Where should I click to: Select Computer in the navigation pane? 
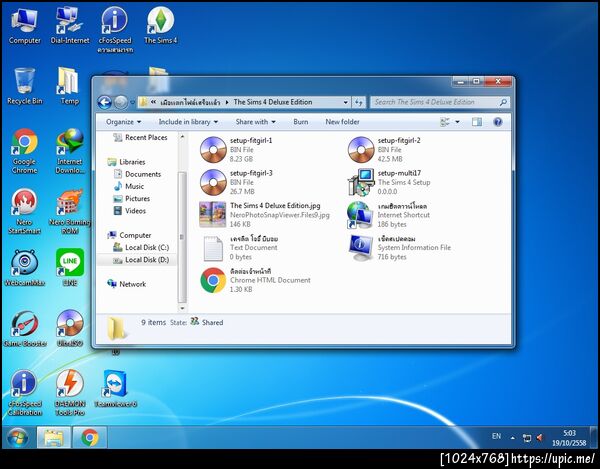click(129, 235)
